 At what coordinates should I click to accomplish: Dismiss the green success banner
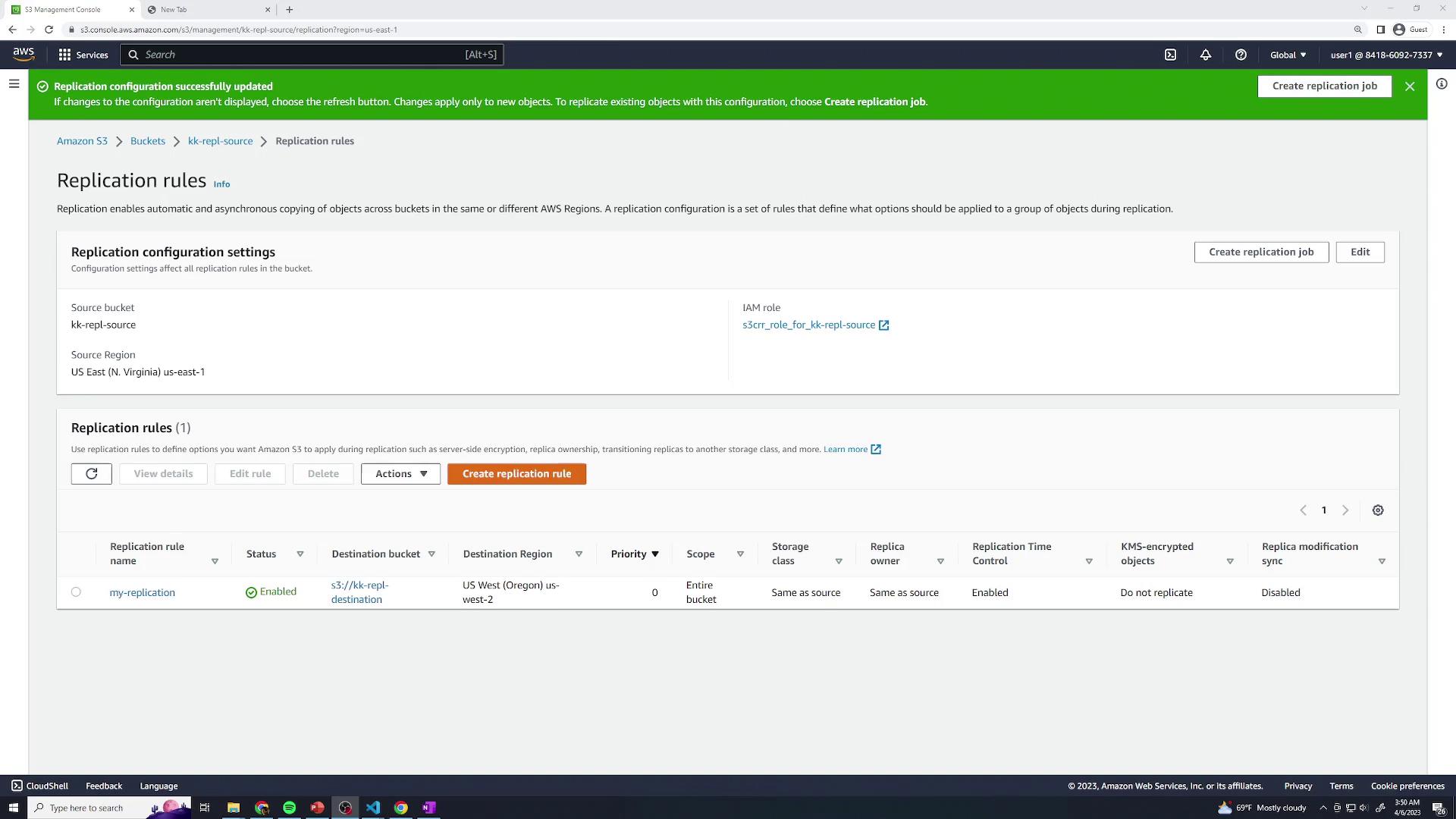(x=1410, y=86)
